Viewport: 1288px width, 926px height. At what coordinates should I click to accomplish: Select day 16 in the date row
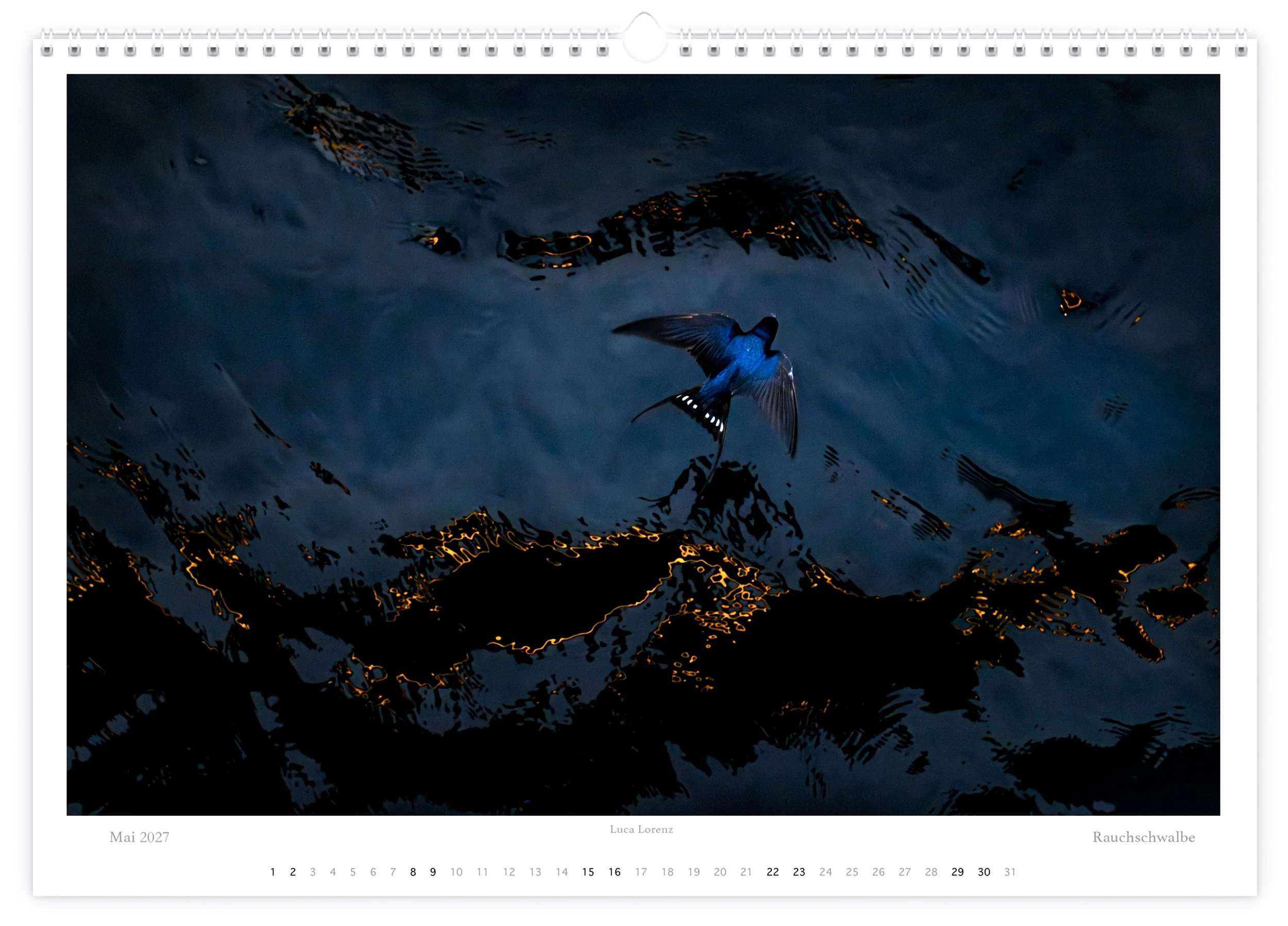tap(615, 871)
